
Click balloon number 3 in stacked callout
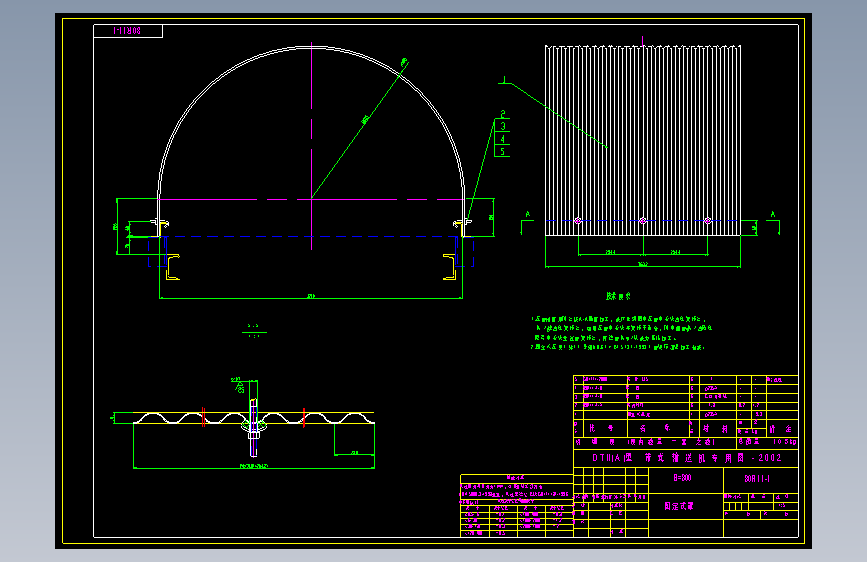tap(503, 126)
